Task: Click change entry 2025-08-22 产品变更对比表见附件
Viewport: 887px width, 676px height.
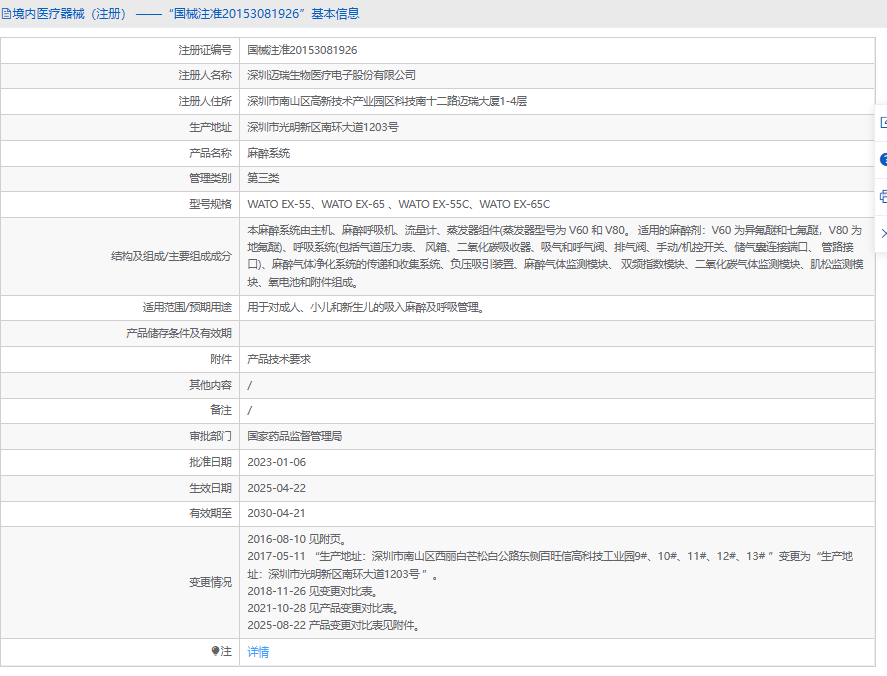Action: tap(333, 625)
